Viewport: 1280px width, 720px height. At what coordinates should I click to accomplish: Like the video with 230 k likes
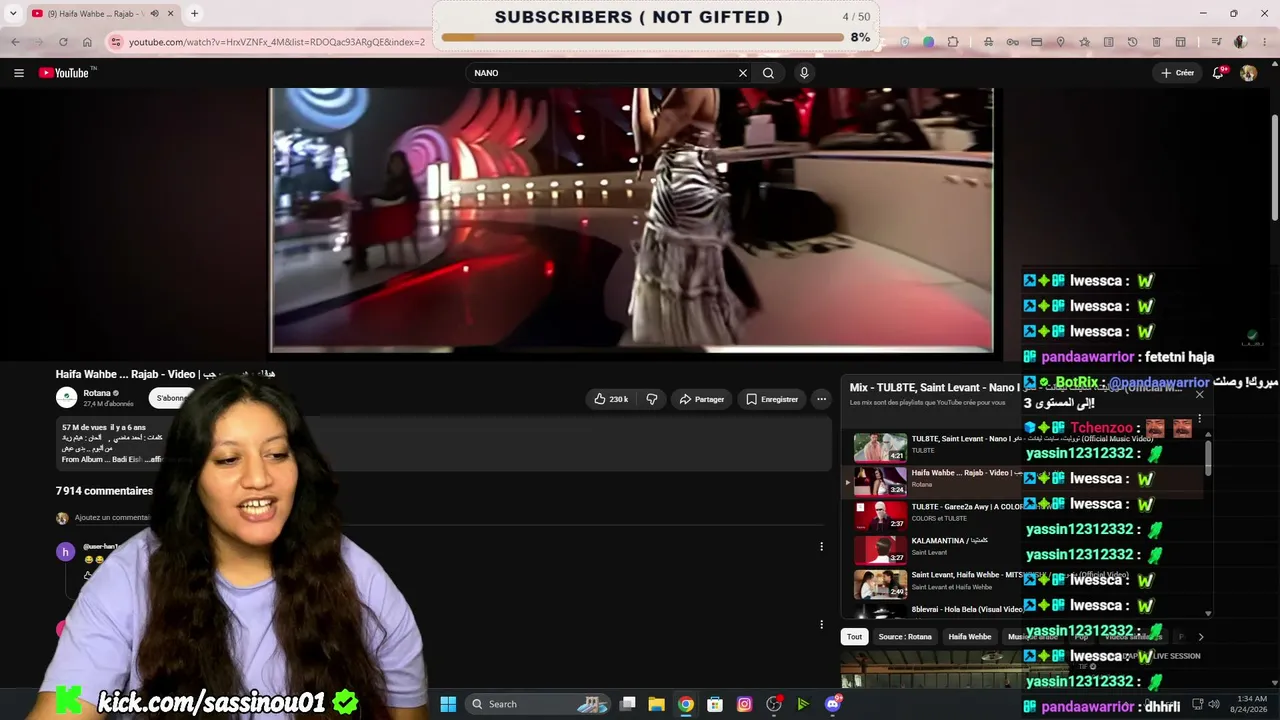coord(610,399)
